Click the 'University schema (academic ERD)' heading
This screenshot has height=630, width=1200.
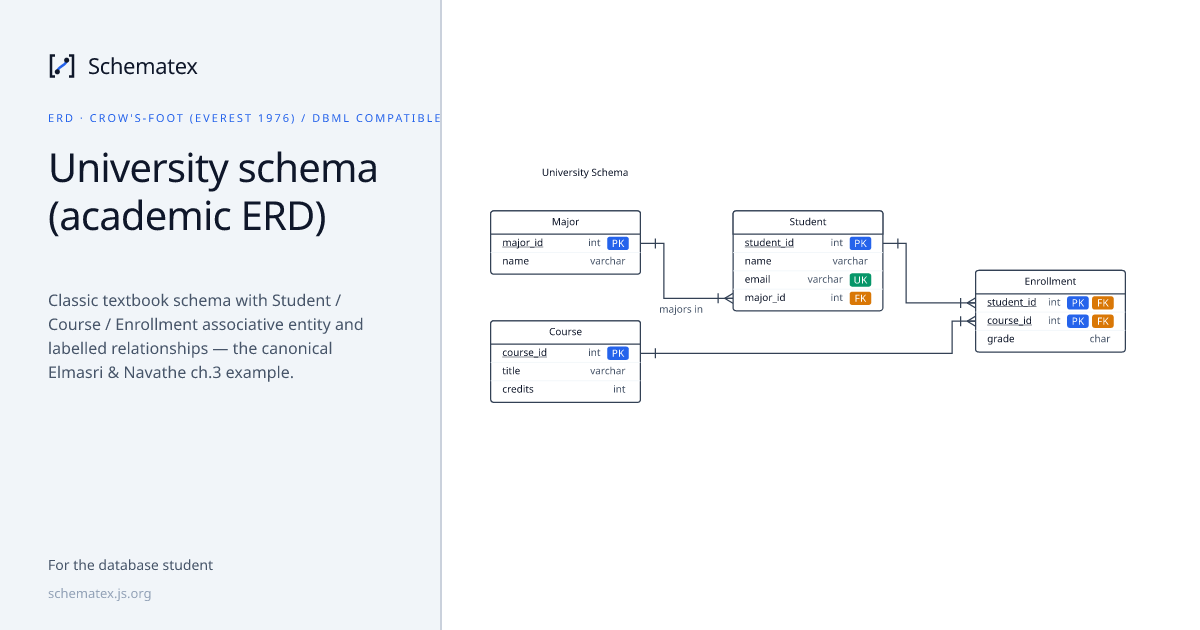point(213,193)
